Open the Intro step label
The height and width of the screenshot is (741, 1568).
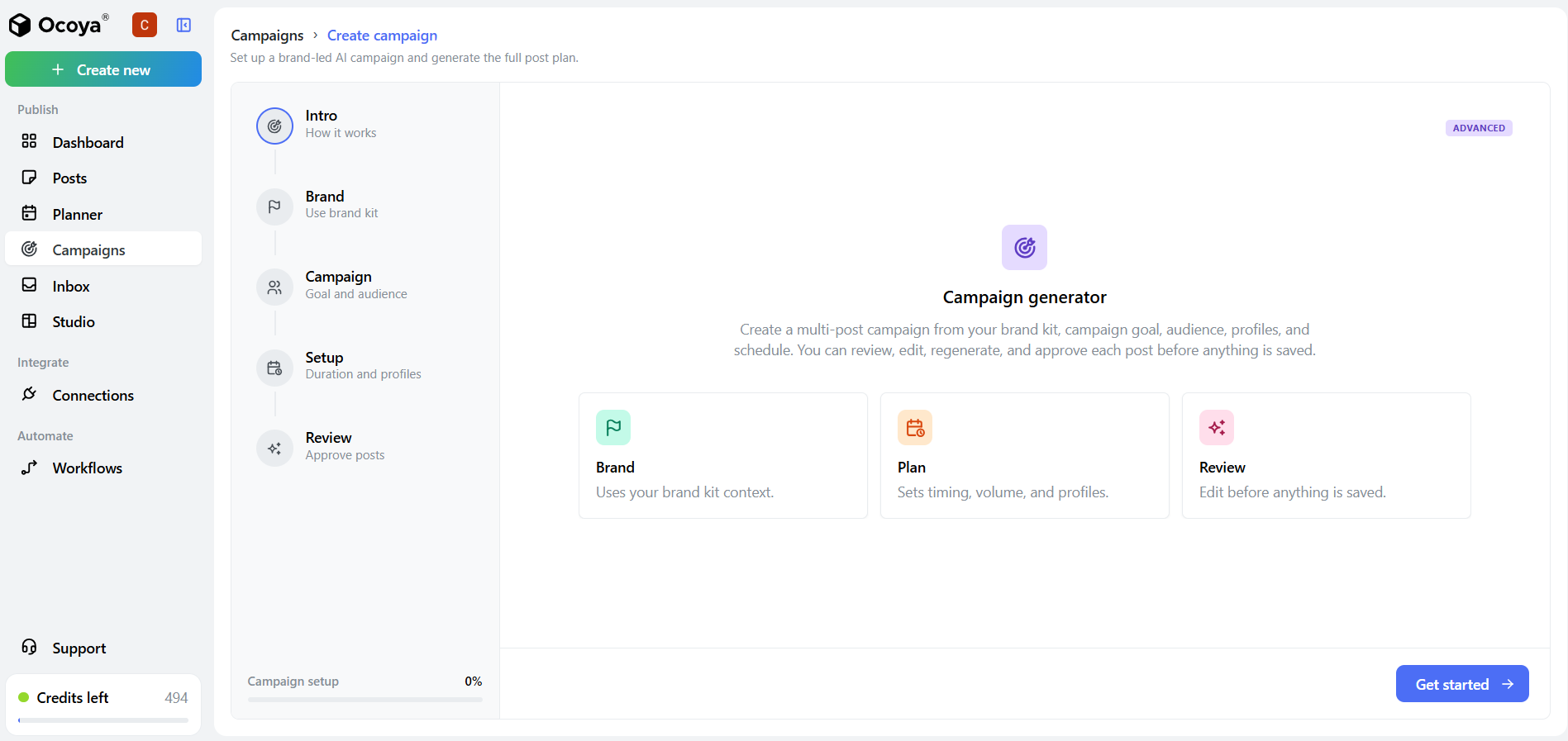tap(321, 116)
